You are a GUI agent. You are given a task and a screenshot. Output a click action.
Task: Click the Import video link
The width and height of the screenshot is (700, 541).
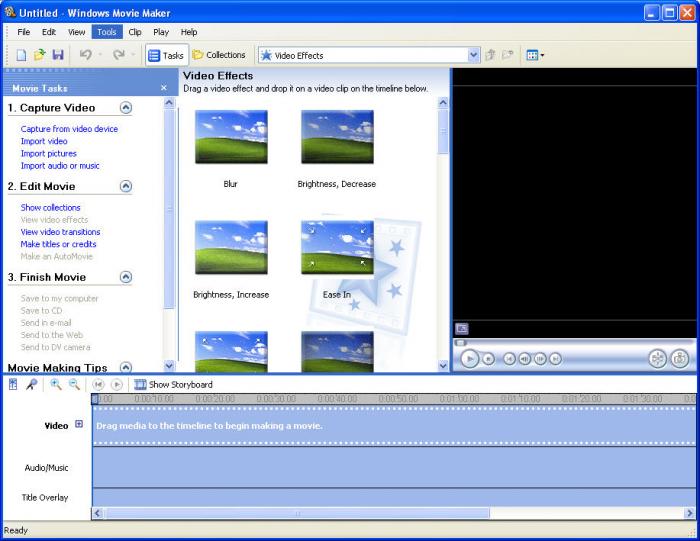tap(44, 141)
